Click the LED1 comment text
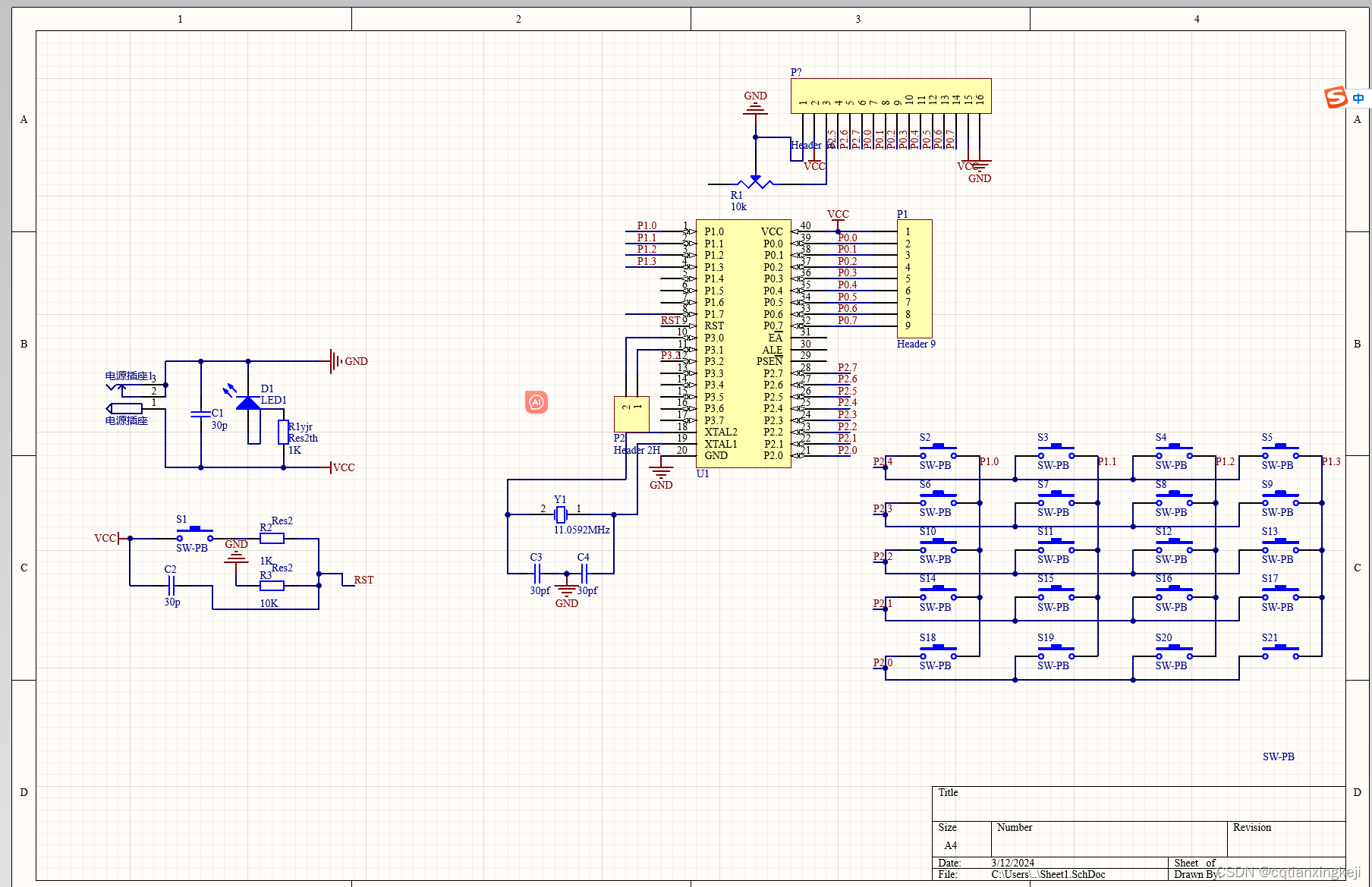This screenshot has height=887, width=1372. (x=274, y=400)
